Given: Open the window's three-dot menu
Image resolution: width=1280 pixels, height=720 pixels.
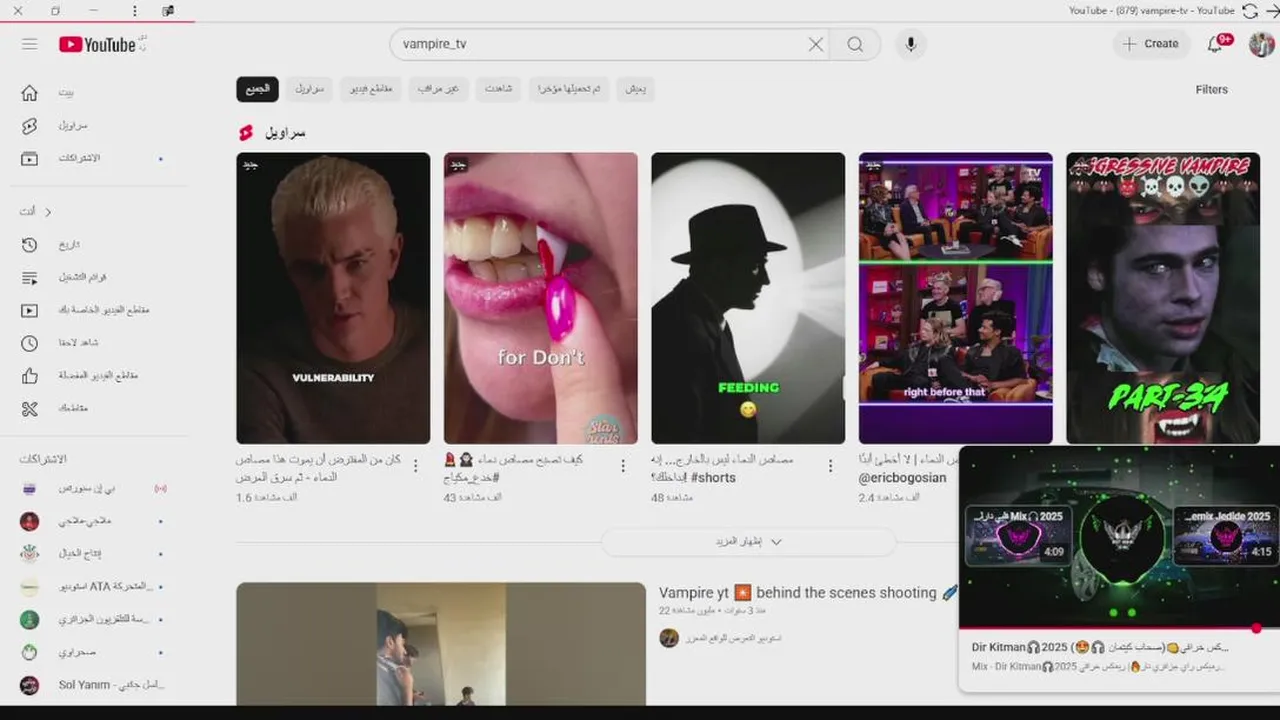Looking at the screenshot, I should coord(134,11).
